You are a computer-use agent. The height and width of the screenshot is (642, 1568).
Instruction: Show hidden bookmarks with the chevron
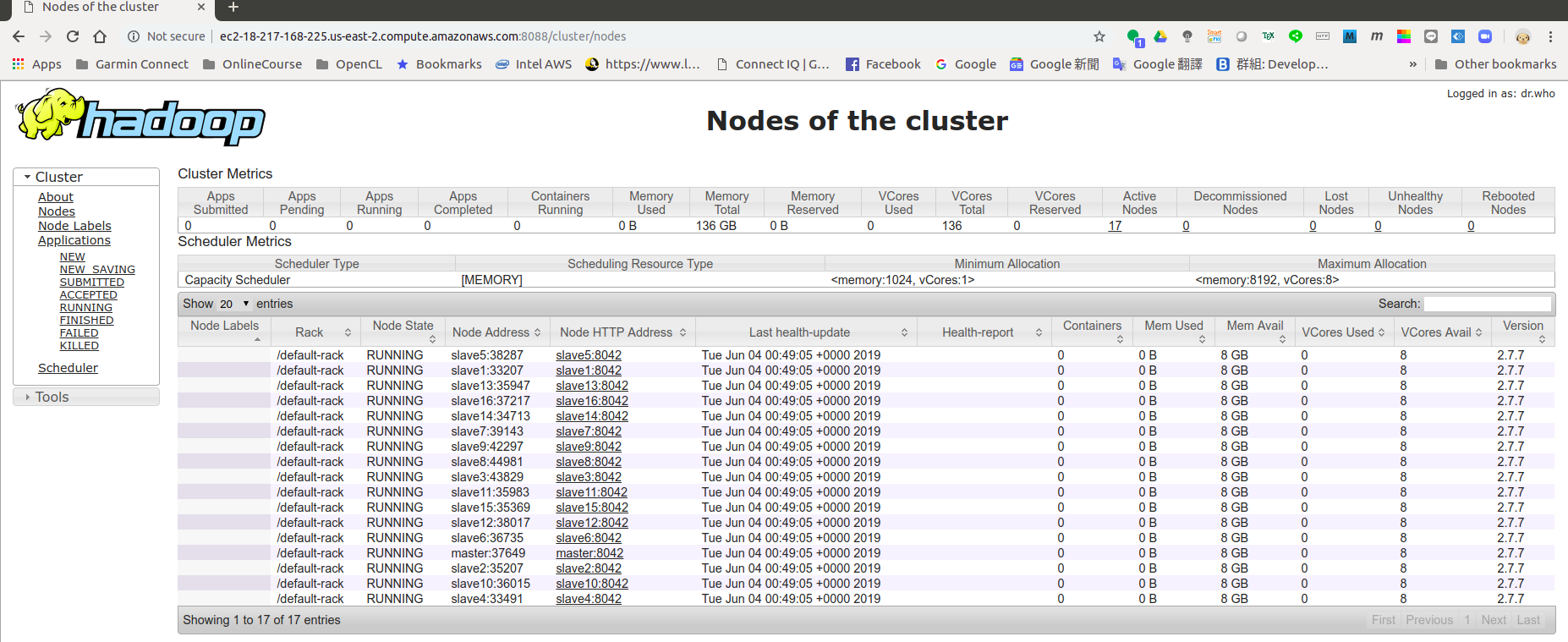tap(1412, 64)
